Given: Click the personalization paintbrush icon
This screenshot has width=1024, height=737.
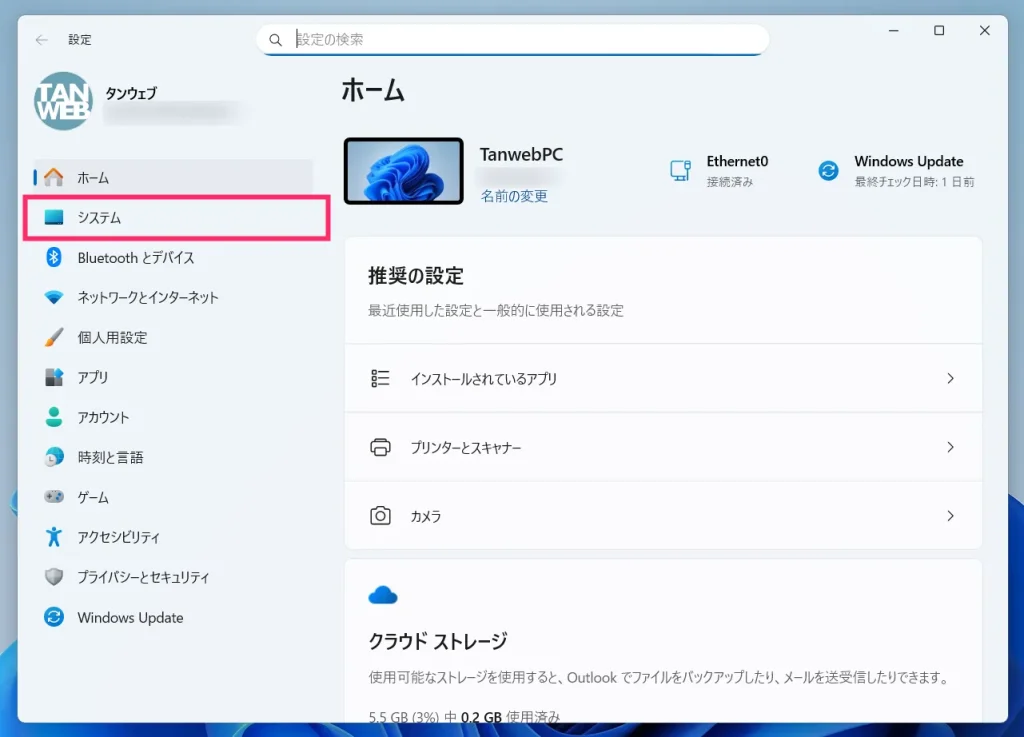Looking at the screenshot, I should pyautogui.click(x=54, y=337).
